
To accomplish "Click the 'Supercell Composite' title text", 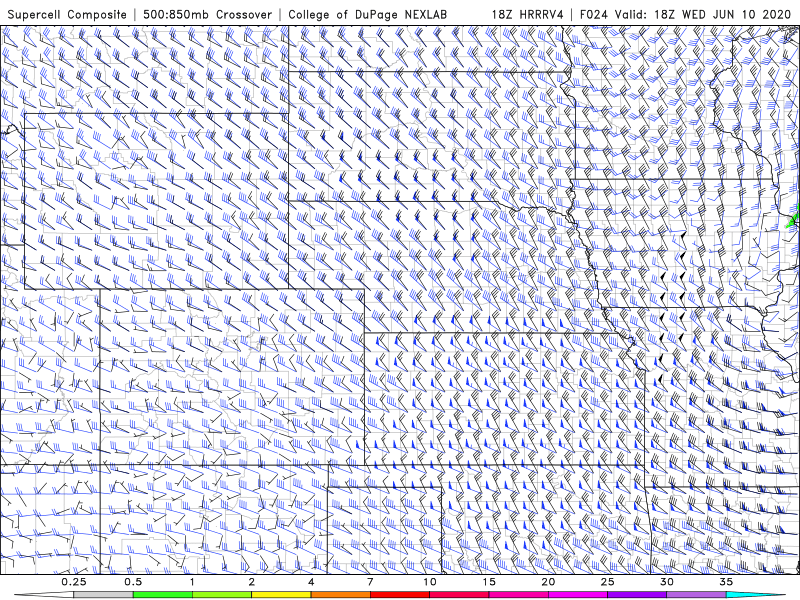I will [x=67, y=14].
